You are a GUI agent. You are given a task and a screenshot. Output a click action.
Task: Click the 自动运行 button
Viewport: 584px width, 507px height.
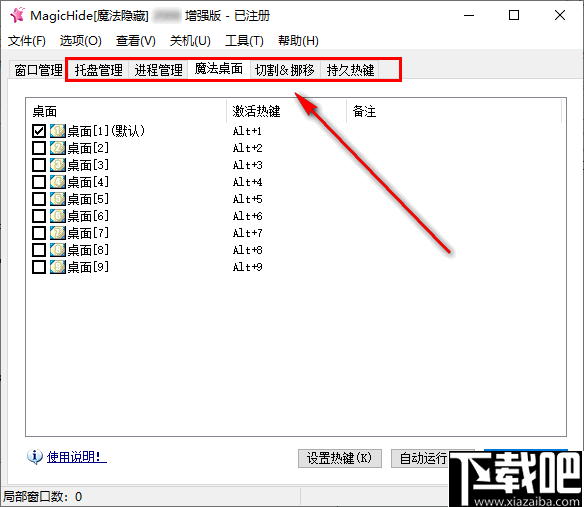click(x=423, y=458)
